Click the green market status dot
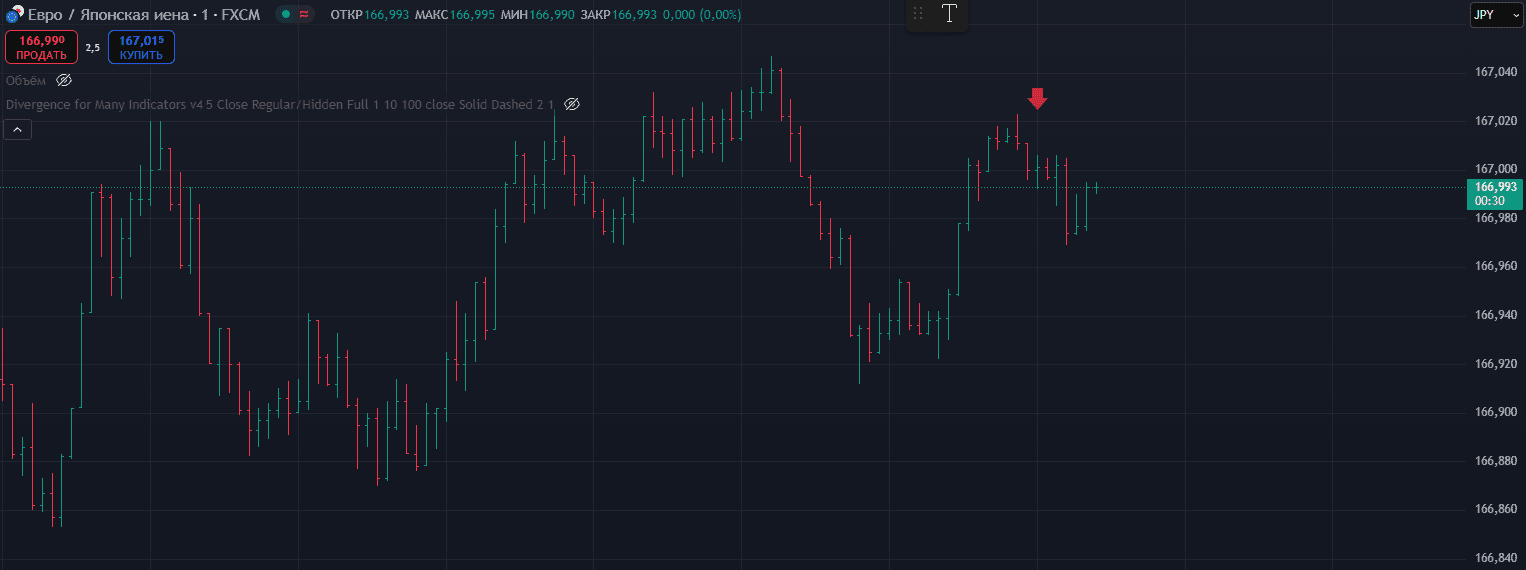Screen dimensions: 1526x570 pyautogui.click(x=285, y=15)
